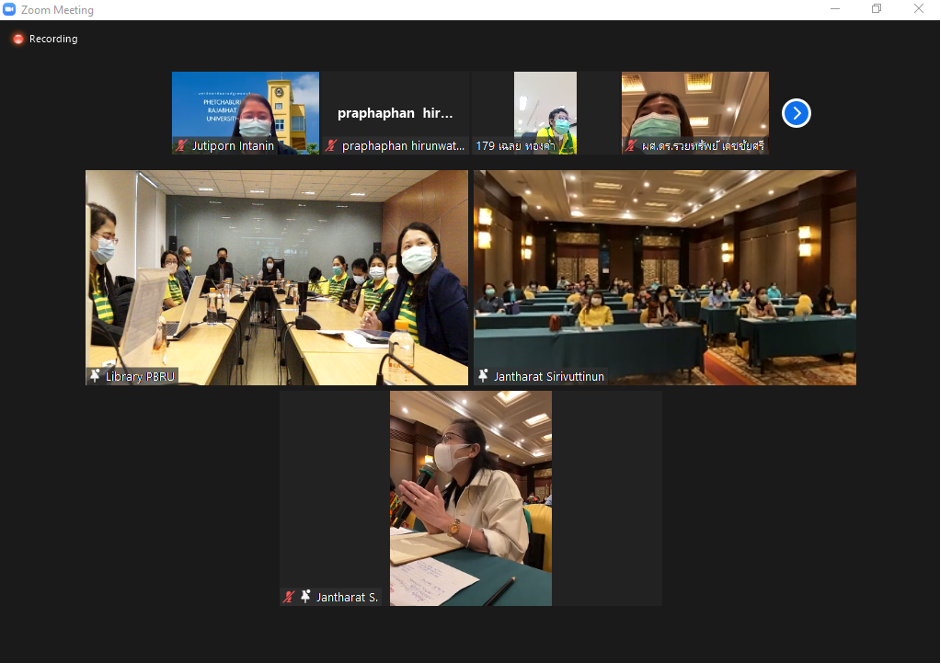The image size is (941, 664).
Task: Select Jutiporn Intanin's video thumbnail
Action: point(245,108)
